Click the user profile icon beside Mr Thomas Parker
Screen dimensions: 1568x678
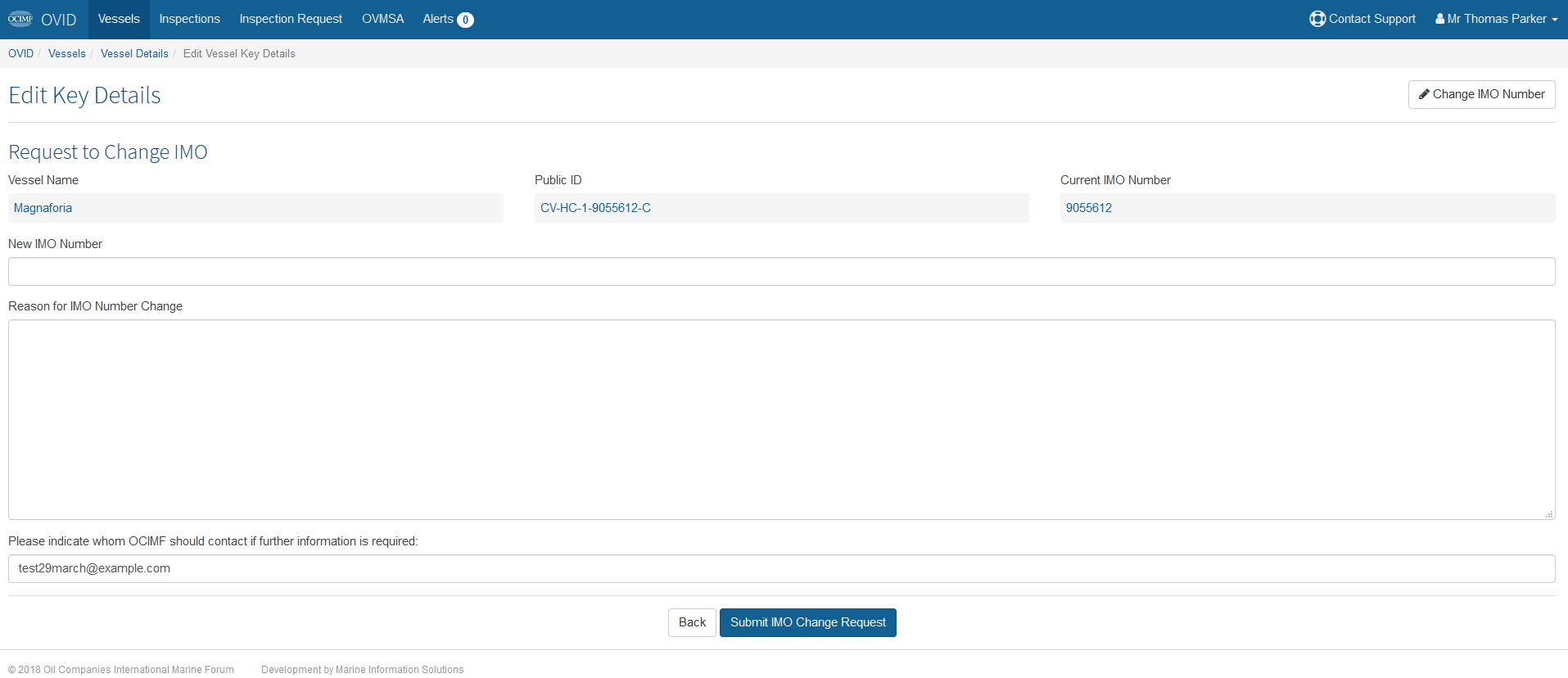[x=1439, y=19]
